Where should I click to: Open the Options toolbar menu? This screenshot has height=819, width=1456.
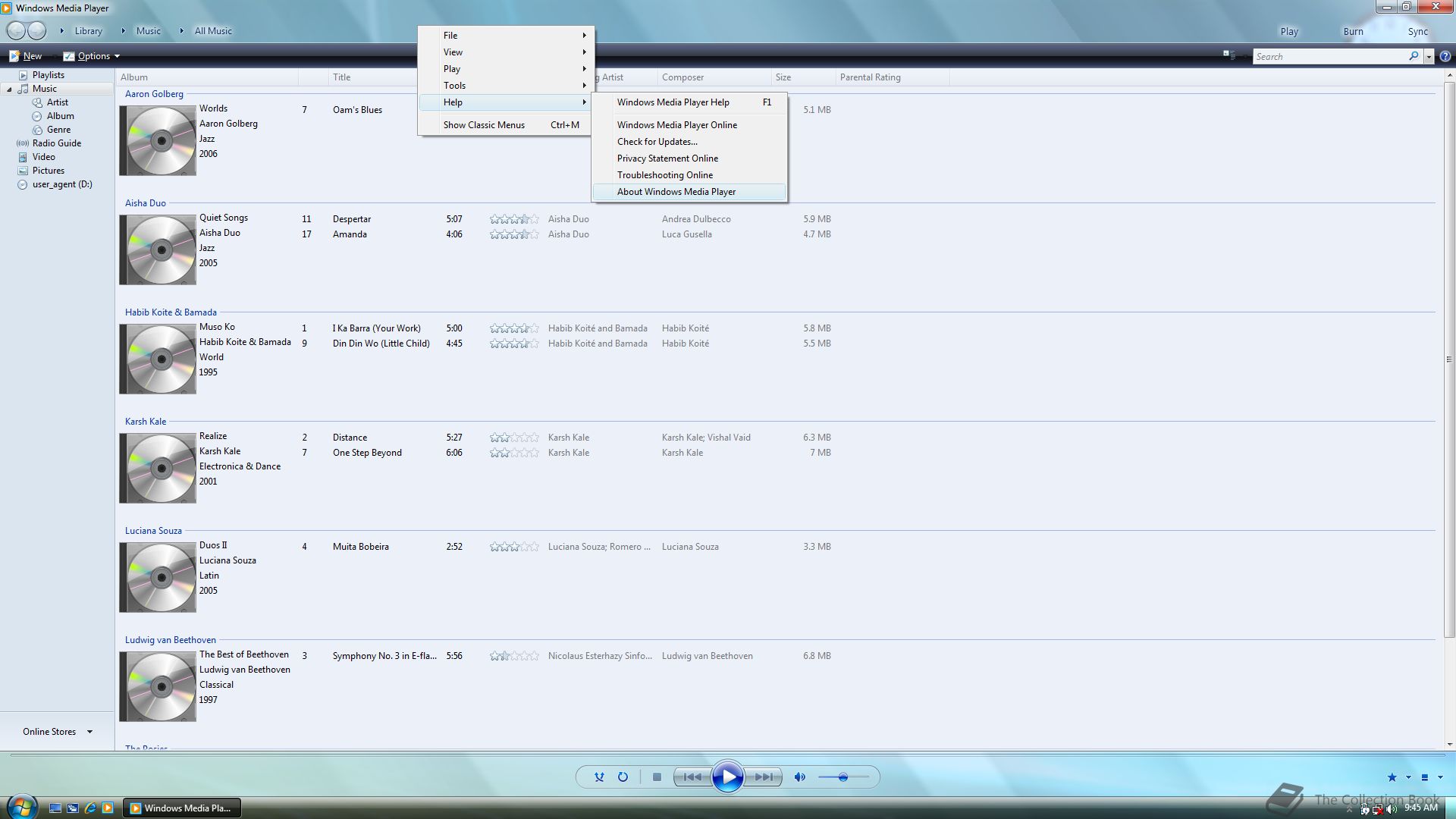point(92,56)
